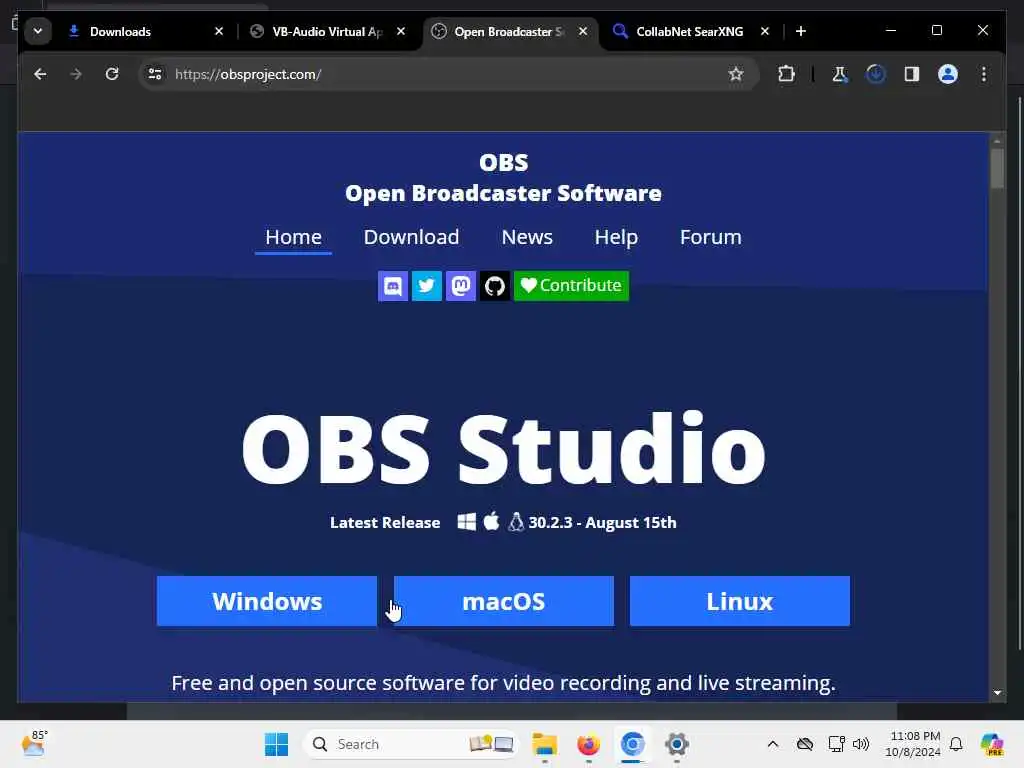Open the OBS Discord icon link
Viewport: 1024px width, 768px height.
(392, 286)
